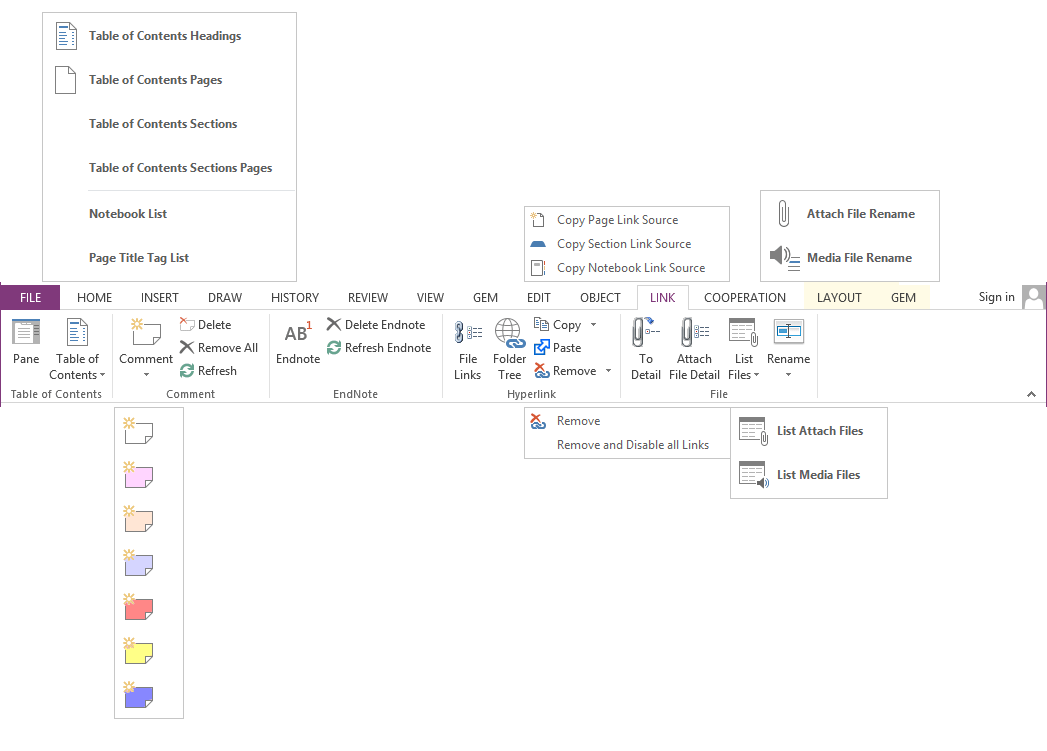Click Attach File Detail

[x=694, y=349]
